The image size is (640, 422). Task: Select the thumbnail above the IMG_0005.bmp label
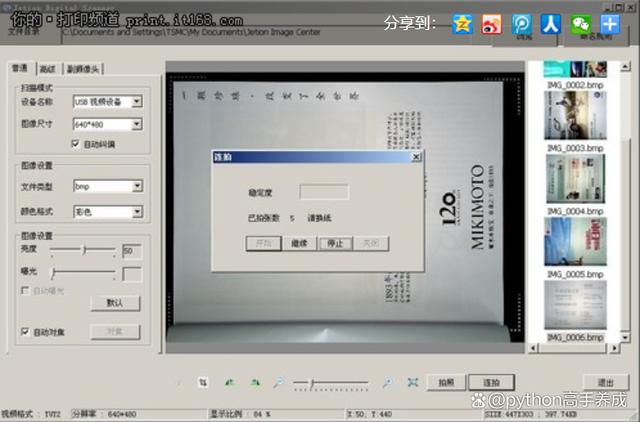[x=575, y=242]
